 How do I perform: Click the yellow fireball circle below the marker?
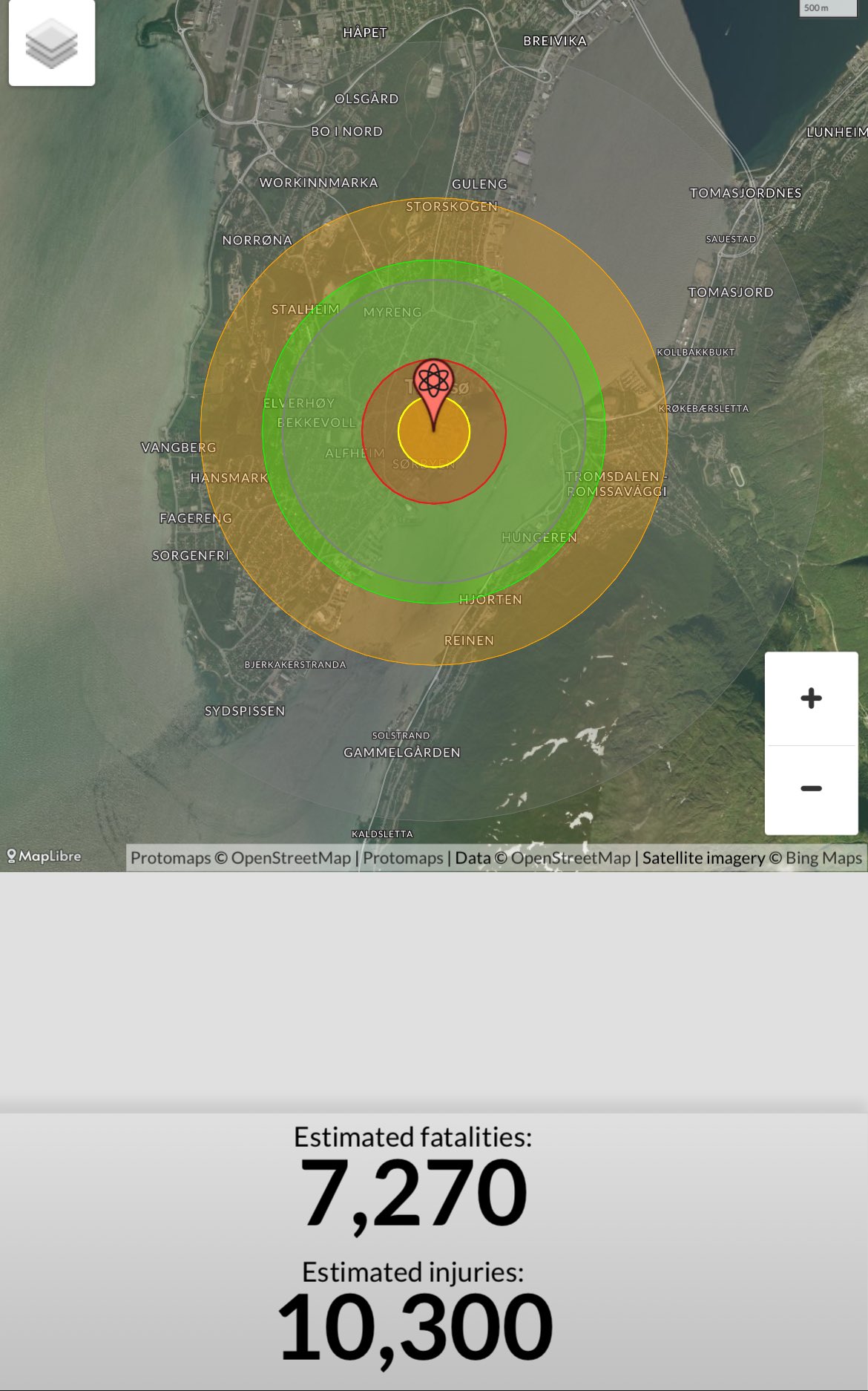[x=434, y=445]
